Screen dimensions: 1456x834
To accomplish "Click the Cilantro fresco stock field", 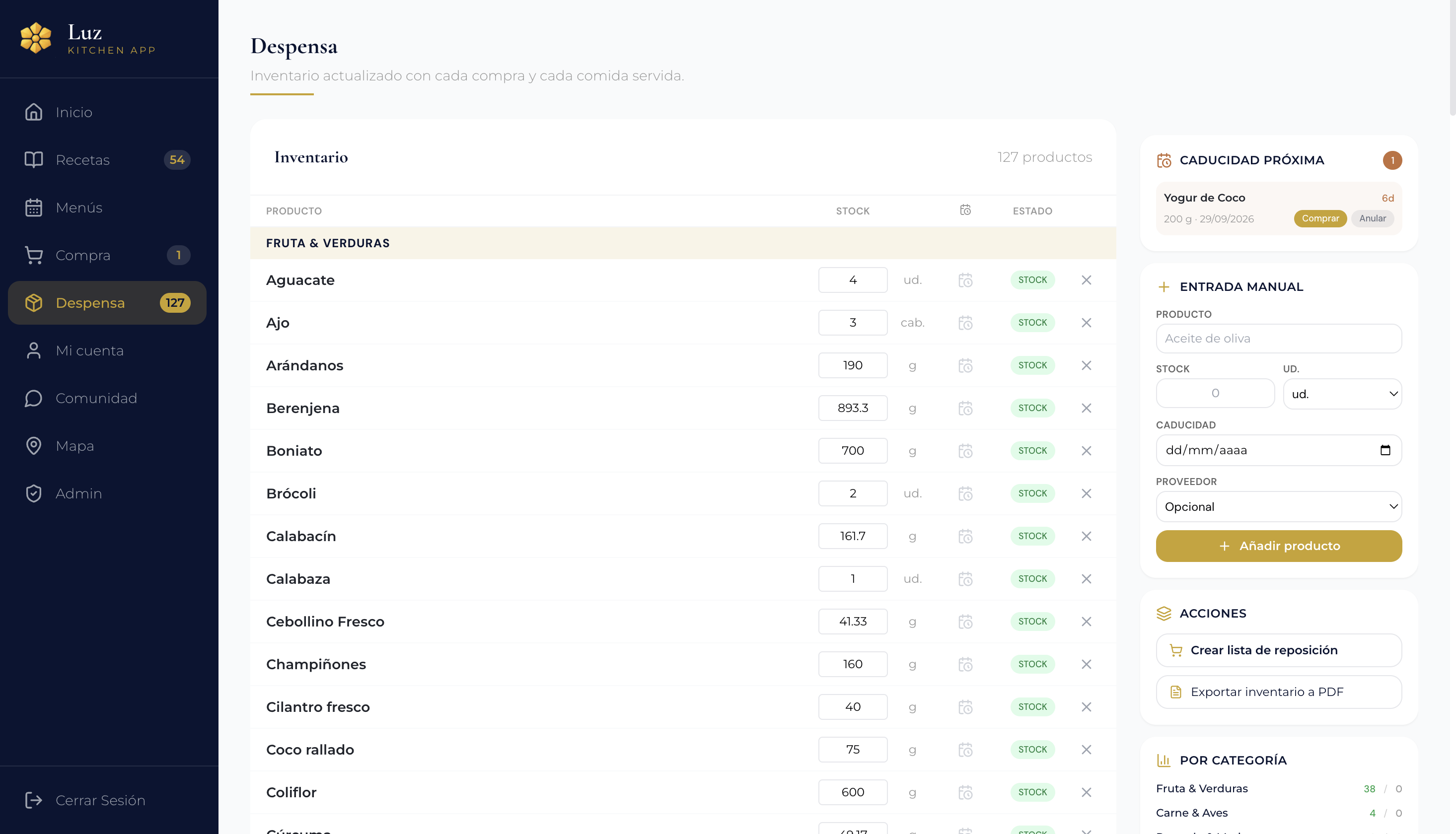I will [853, 707].
